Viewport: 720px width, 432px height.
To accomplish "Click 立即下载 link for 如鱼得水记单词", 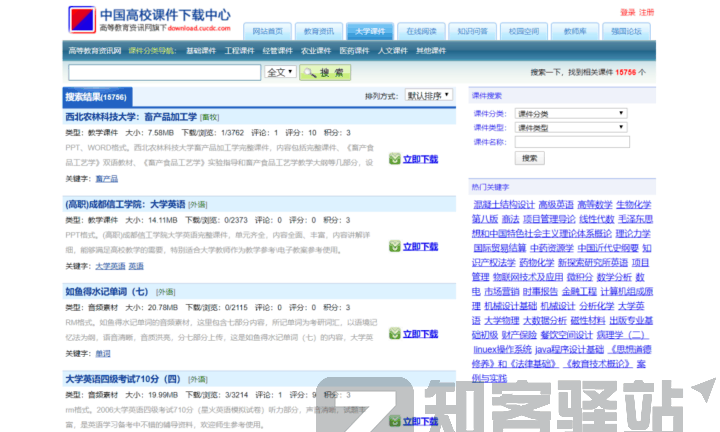I will tap(420, 334).
